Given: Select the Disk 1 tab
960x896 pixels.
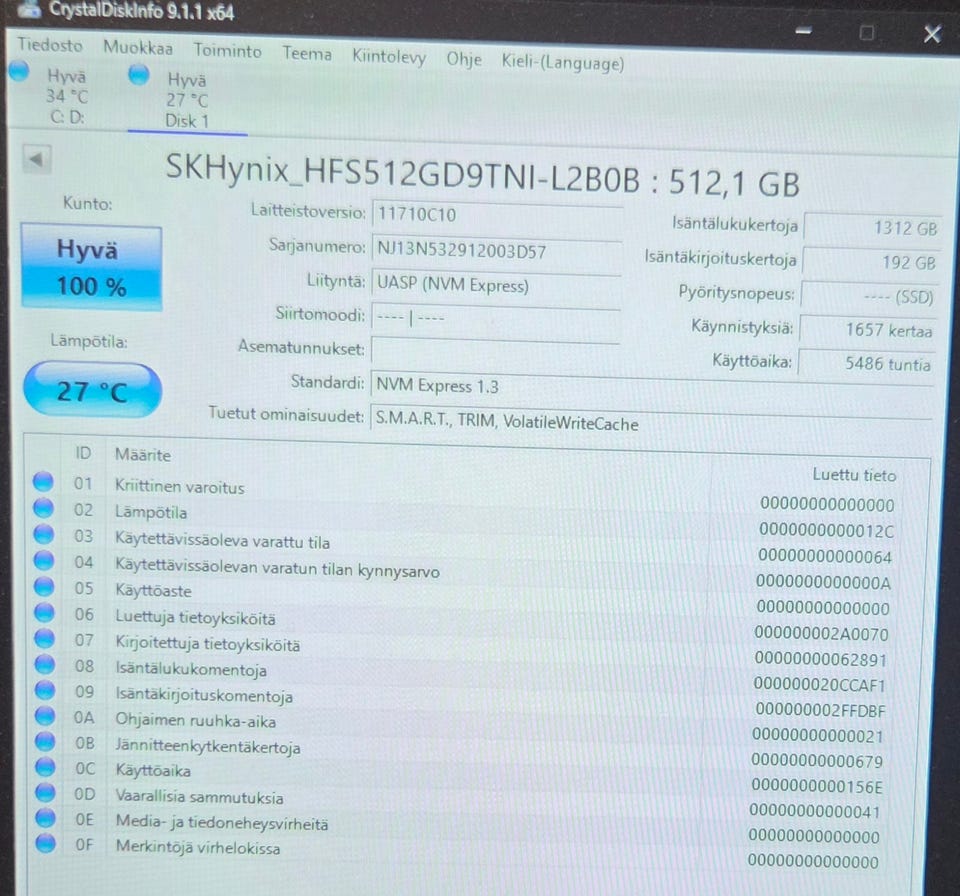Looking at the screenshot, I should (187, 100).
